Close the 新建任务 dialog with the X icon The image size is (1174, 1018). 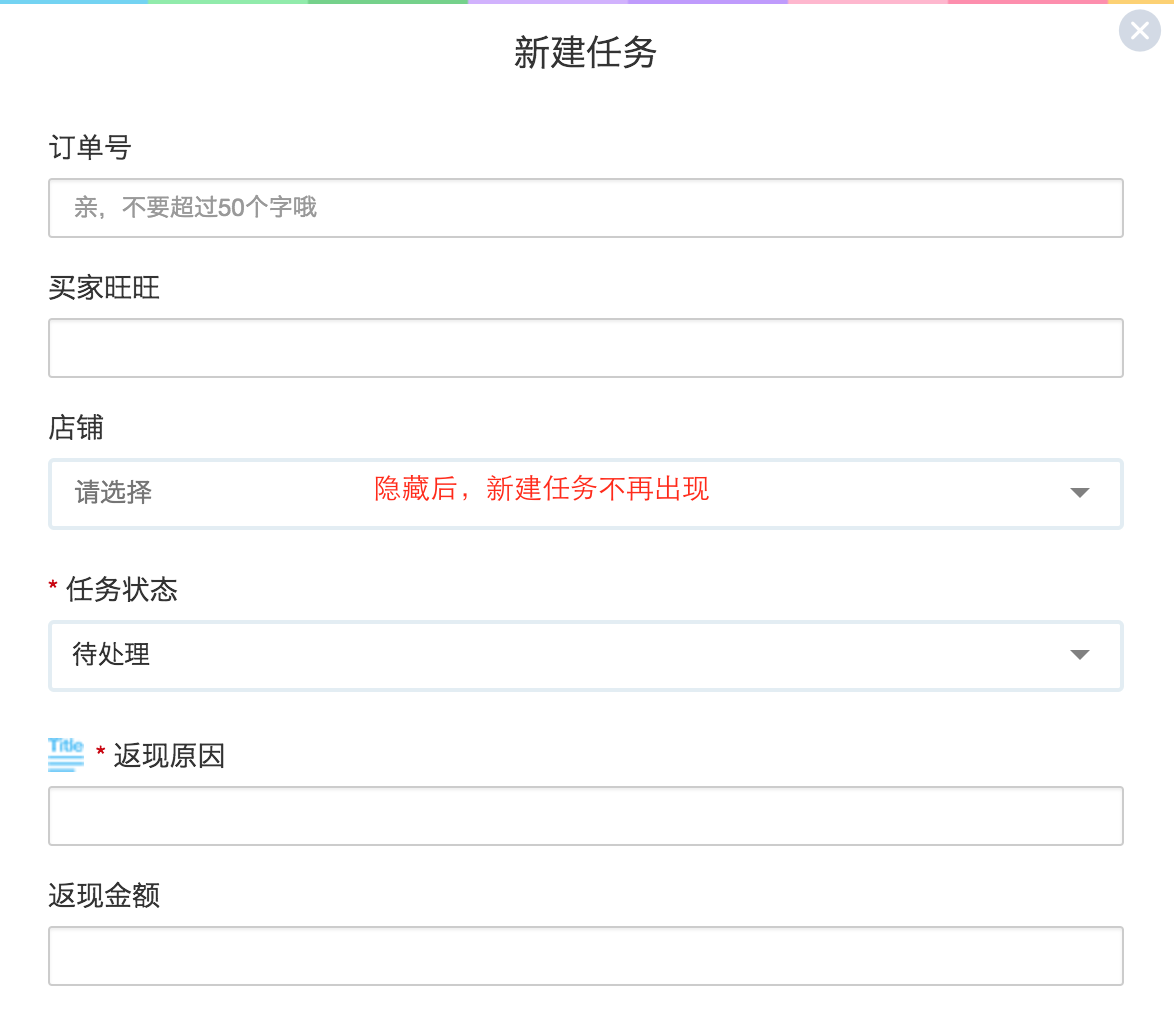pos(1139,31)
